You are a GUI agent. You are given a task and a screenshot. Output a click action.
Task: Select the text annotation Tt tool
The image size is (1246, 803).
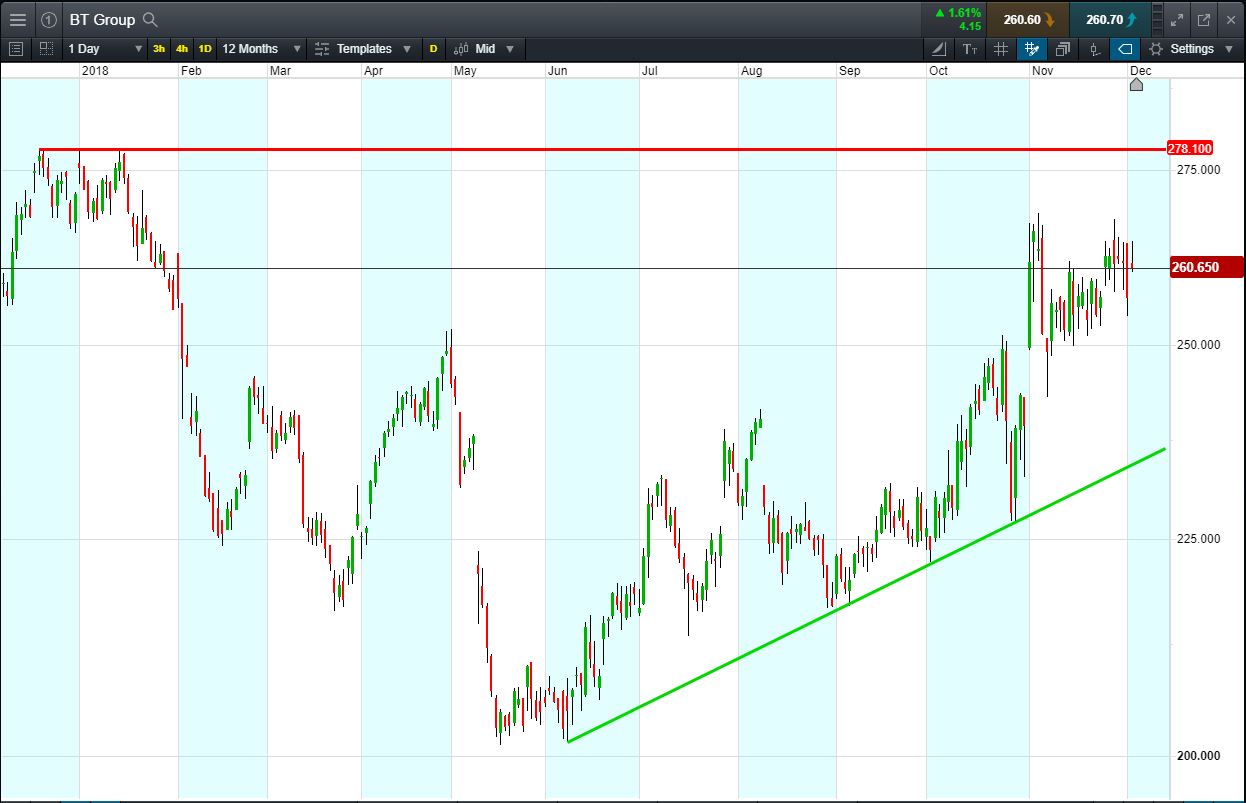(970, 48)
